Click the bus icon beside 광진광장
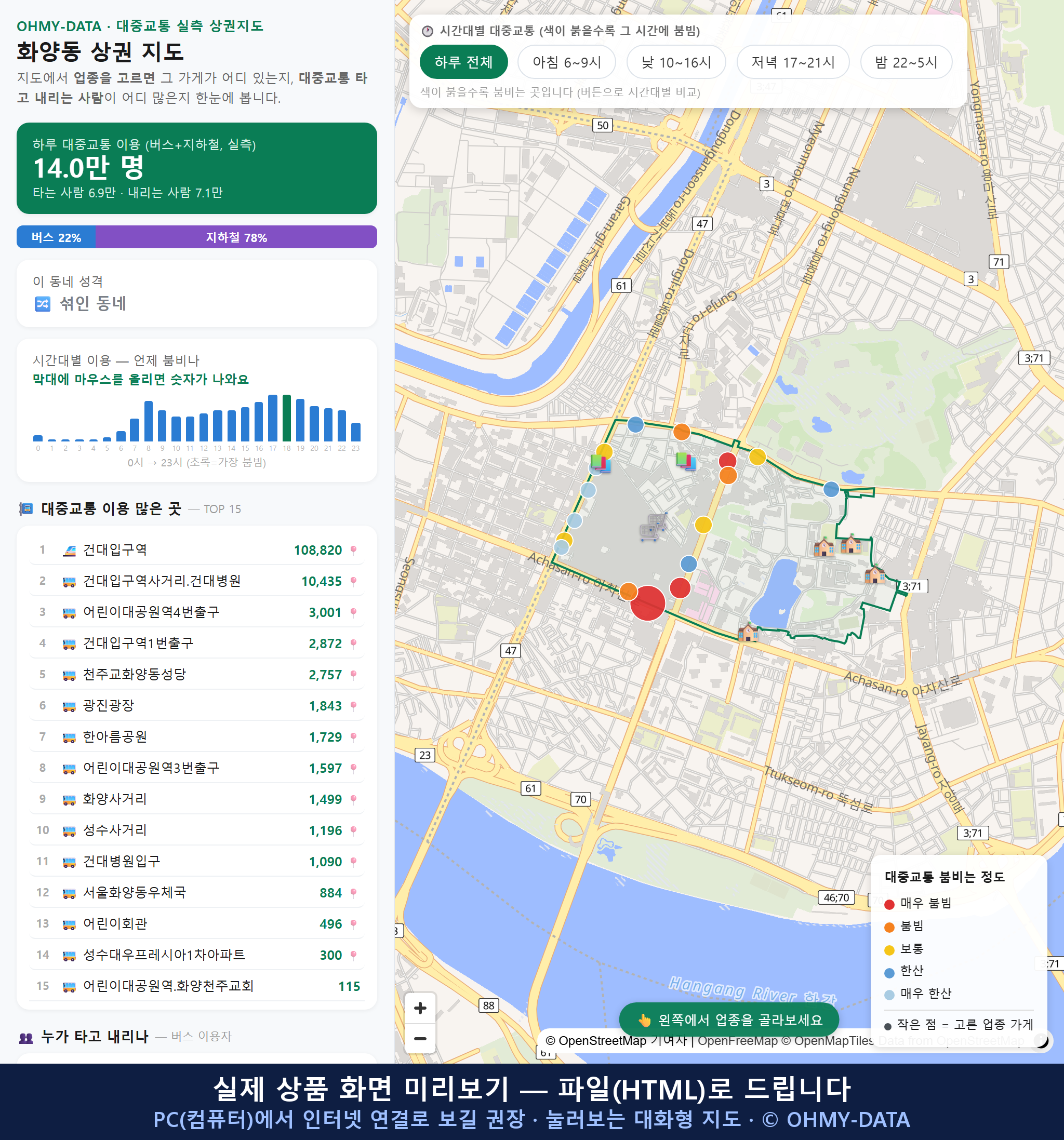 69,706
